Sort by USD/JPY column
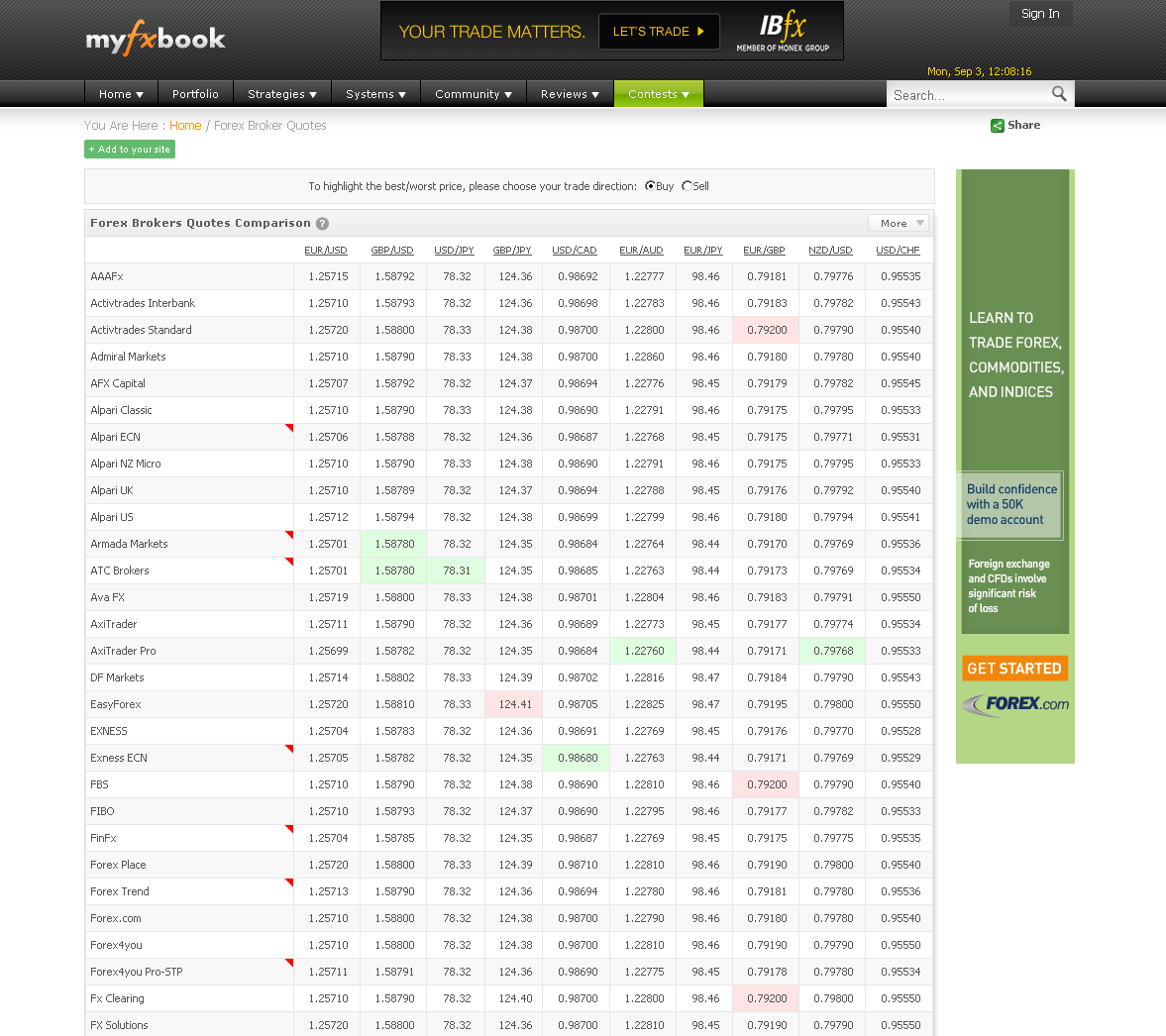The width and height of the screenshot is (1166, 1036). 454,250
